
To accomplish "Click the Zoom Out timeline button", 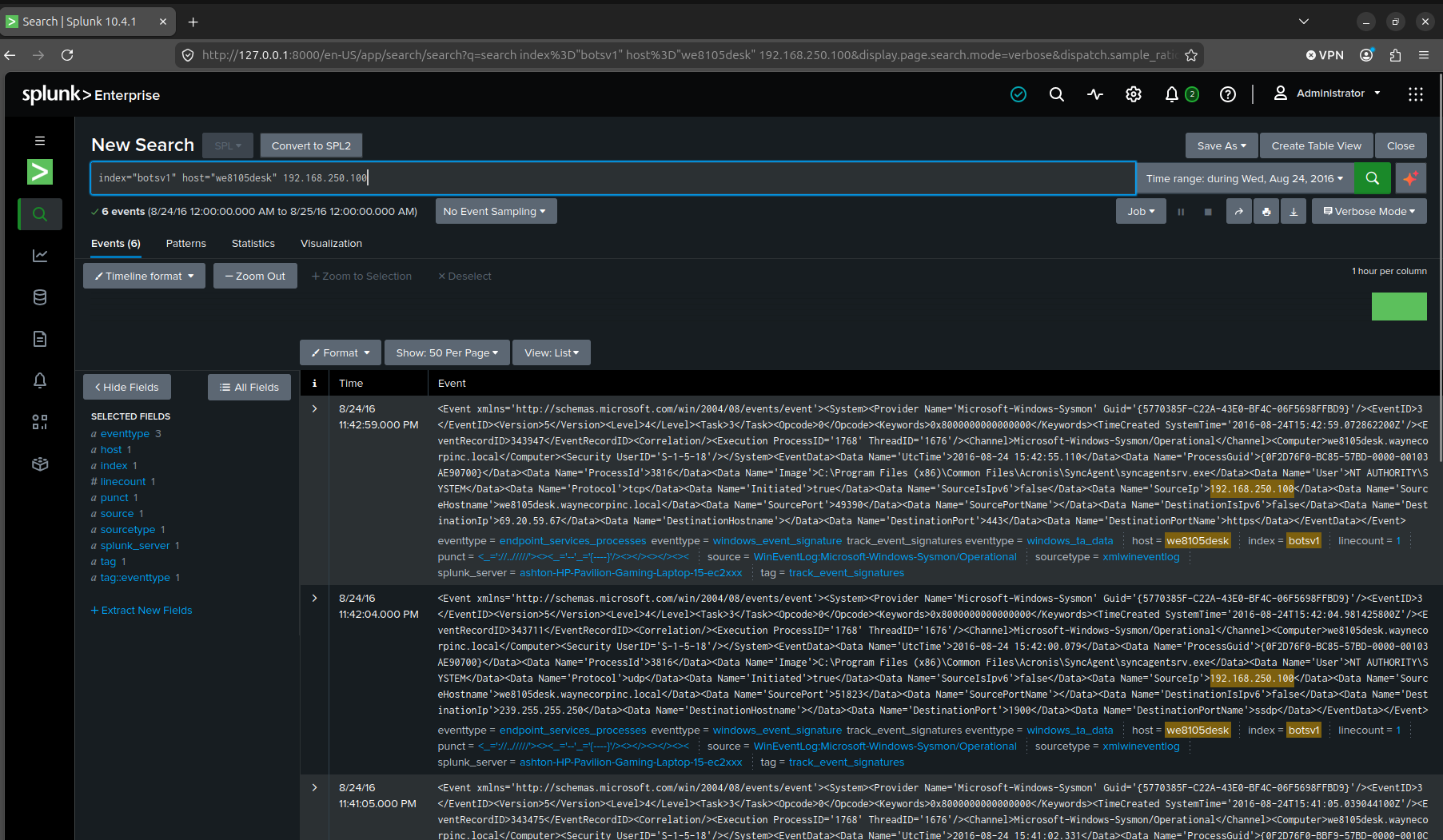I will pos(255,276).
